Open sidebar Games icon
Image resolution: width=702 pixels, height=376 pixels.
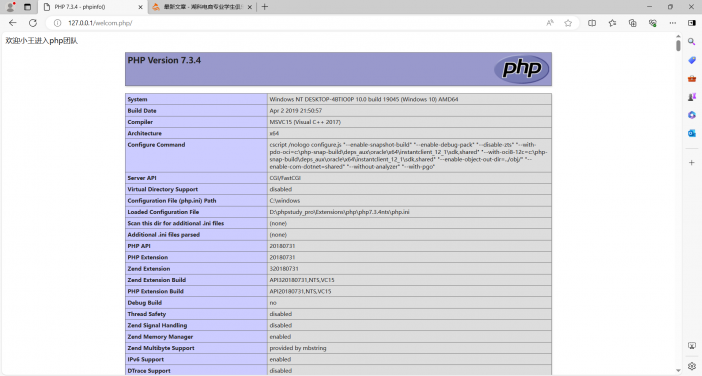692,97
